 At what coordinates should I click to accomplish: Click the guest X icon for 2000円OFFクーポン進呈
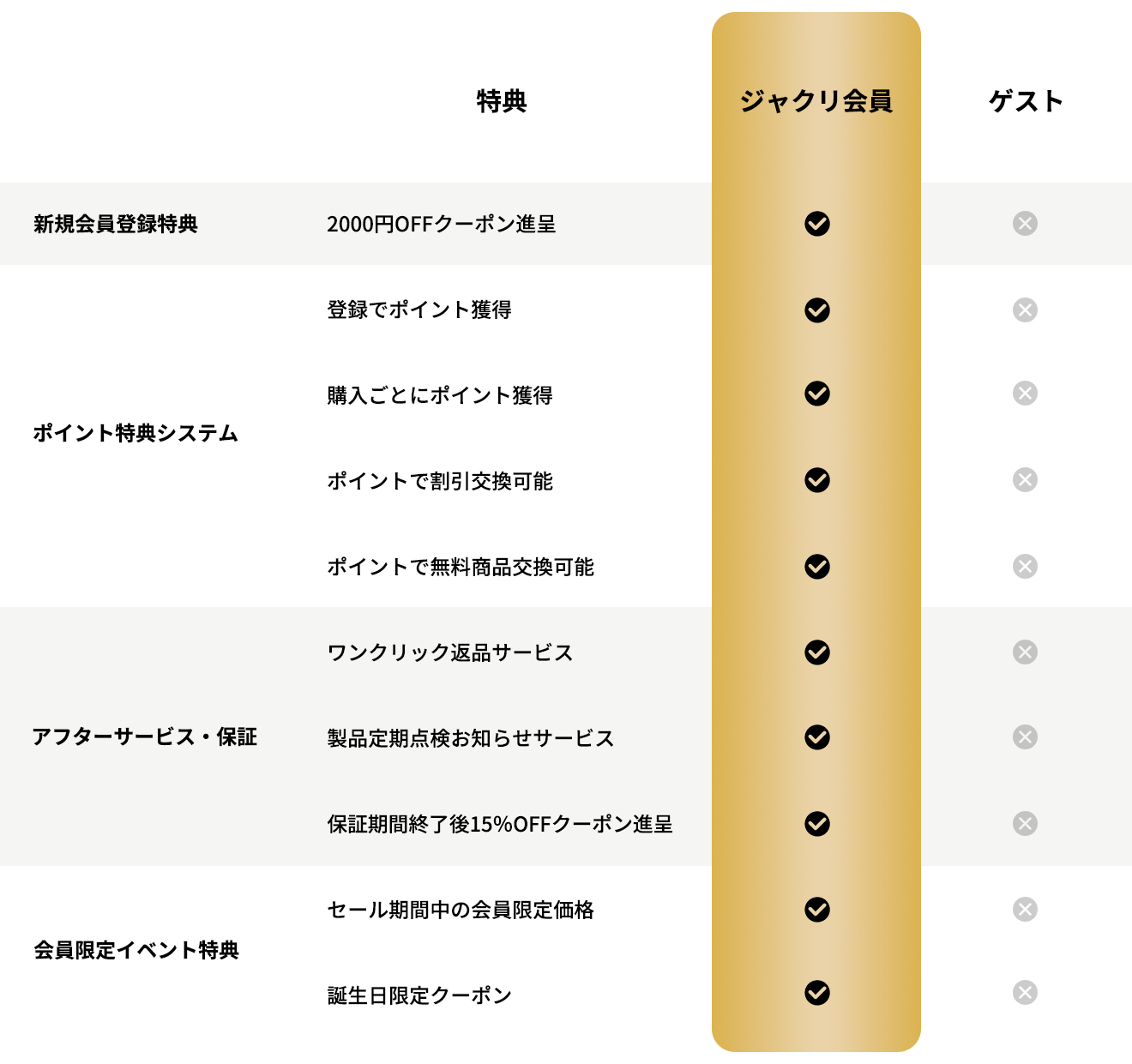tap(1025, 224)
